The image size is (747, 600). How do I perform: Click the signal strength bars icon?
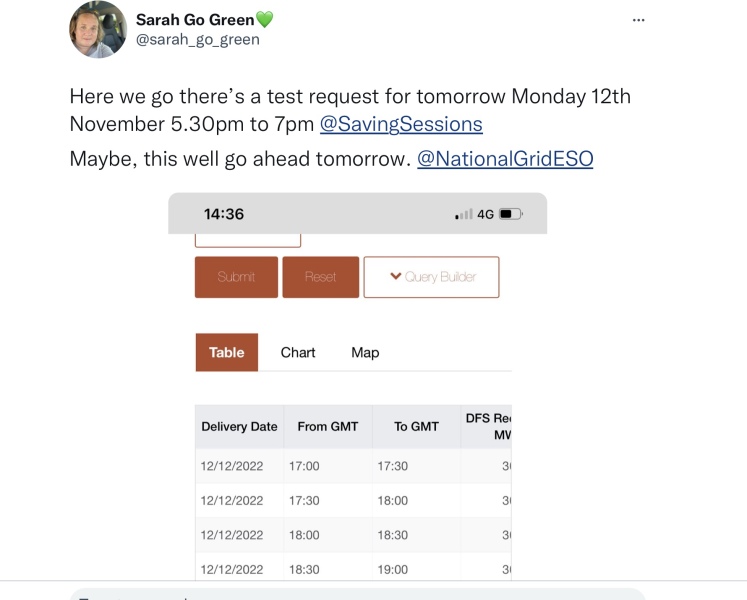tap(463, 214)
